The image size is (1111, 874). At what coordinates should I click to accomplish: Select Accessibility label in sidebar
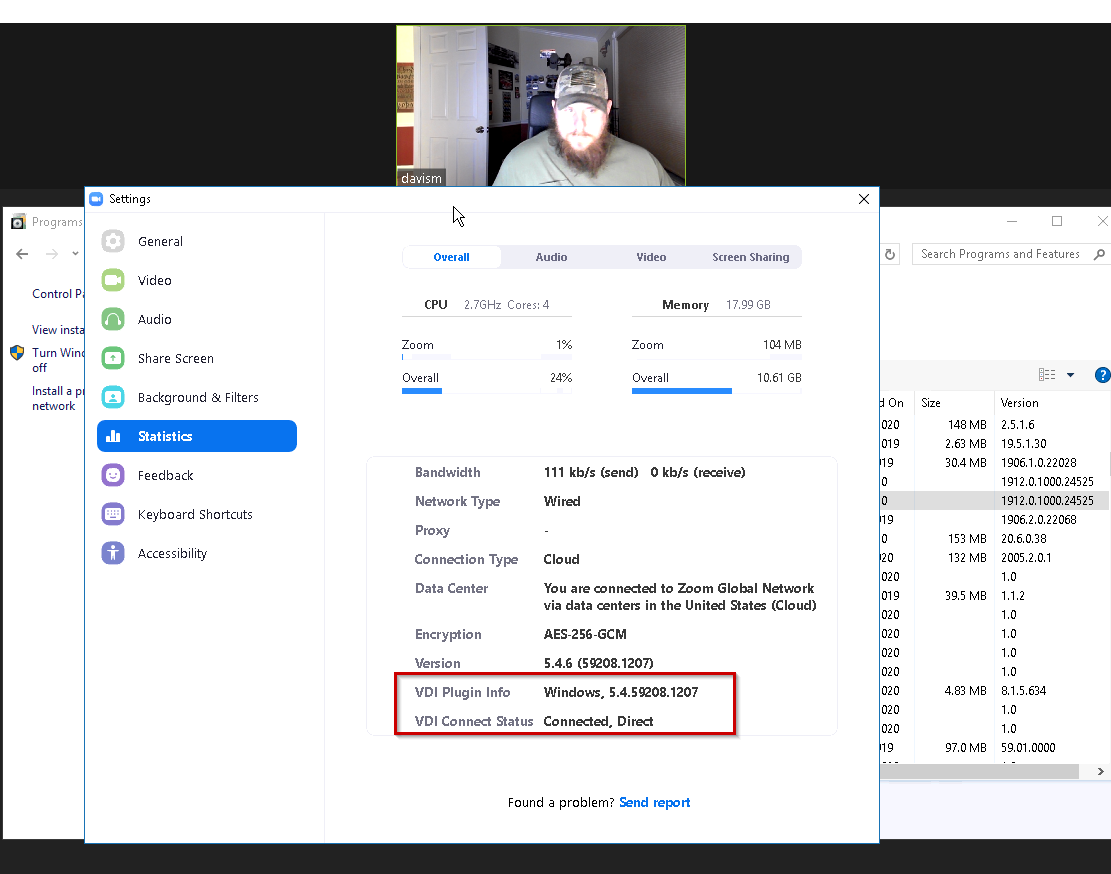tap(172, 553)
